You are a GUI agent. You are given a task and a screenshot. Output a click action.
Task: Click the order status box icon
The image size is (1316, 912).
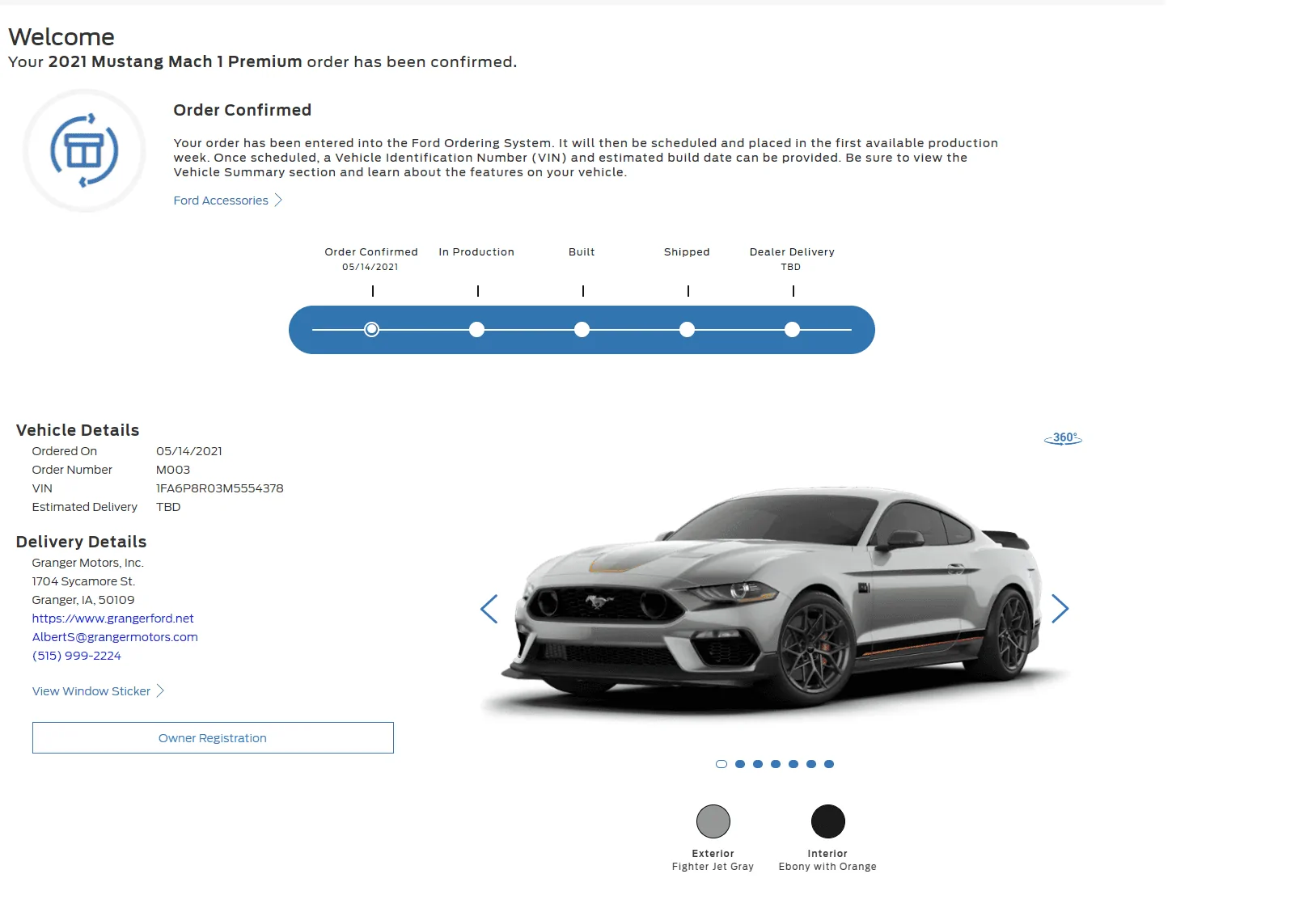(84, 151)
